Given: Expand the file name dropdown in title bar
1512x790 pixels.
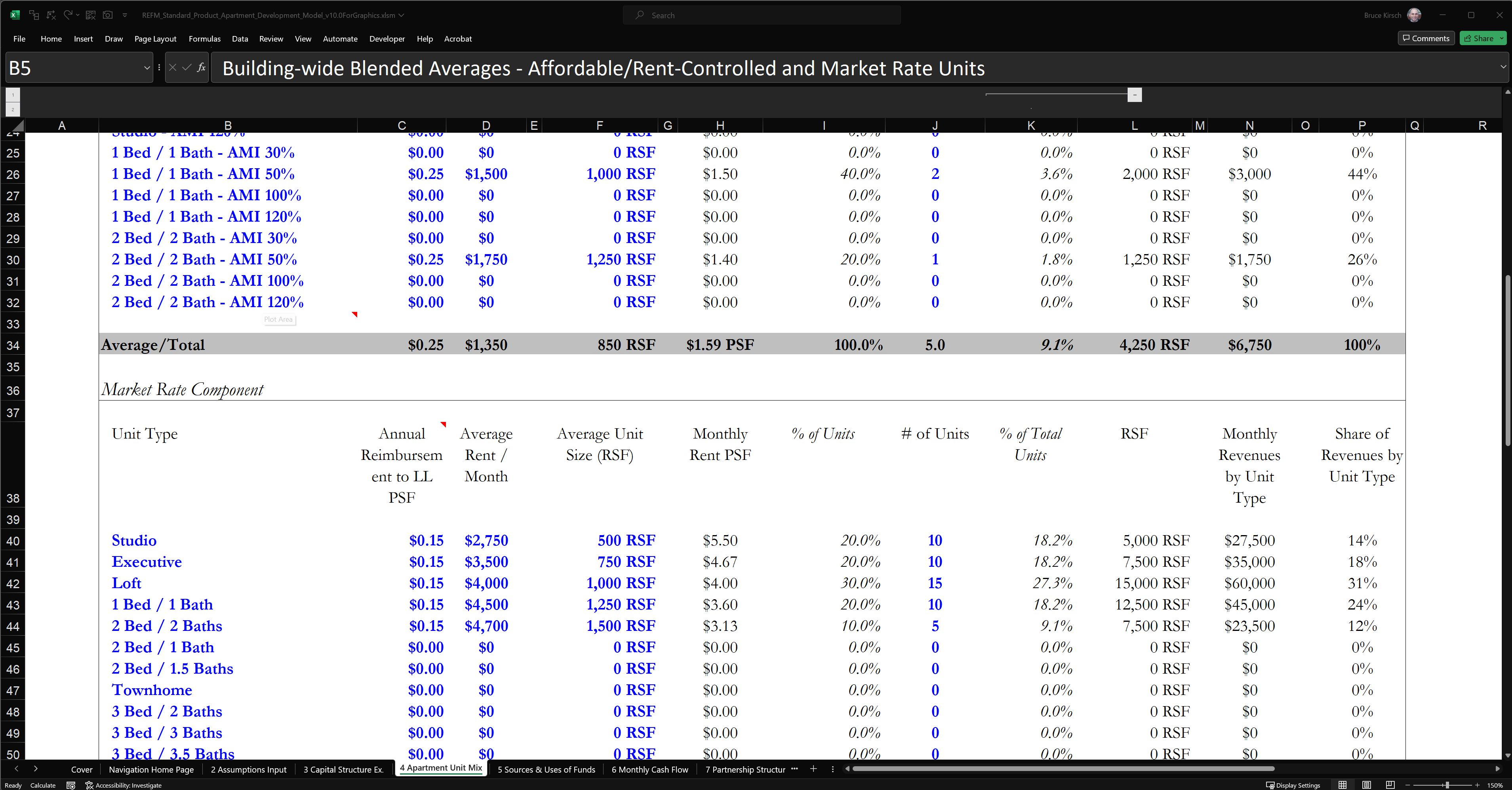Looking at the screenshot, I should point(402,15).
